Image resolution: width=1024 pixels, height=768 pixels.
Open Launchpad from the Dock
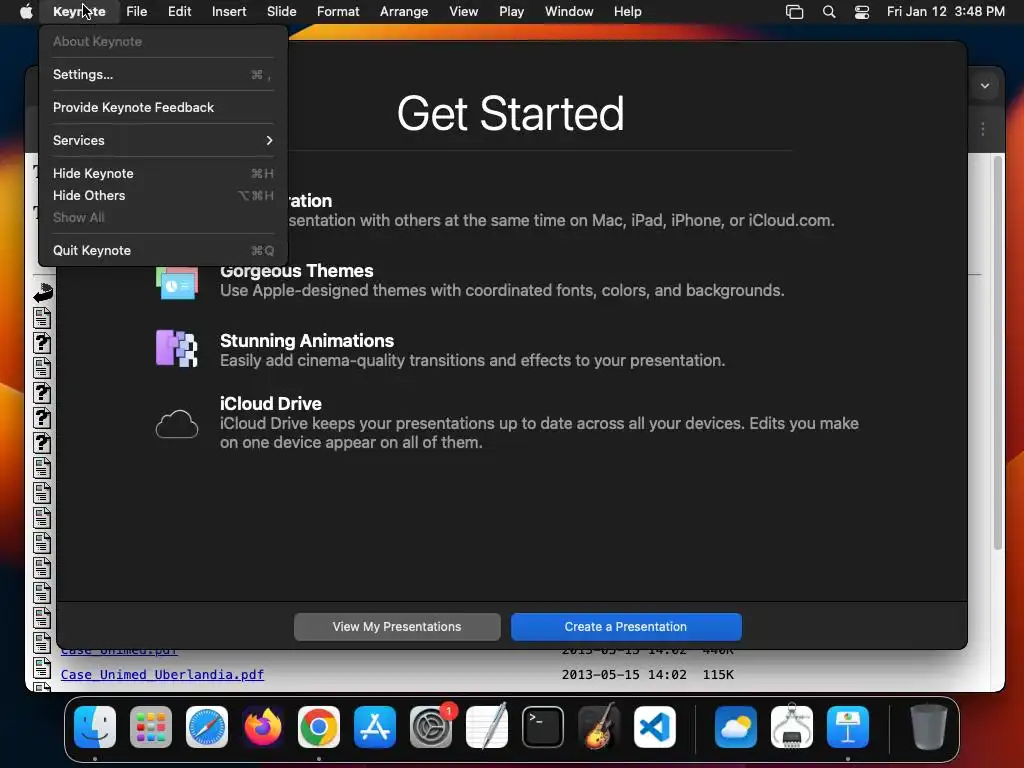click(x=151, y=727)
